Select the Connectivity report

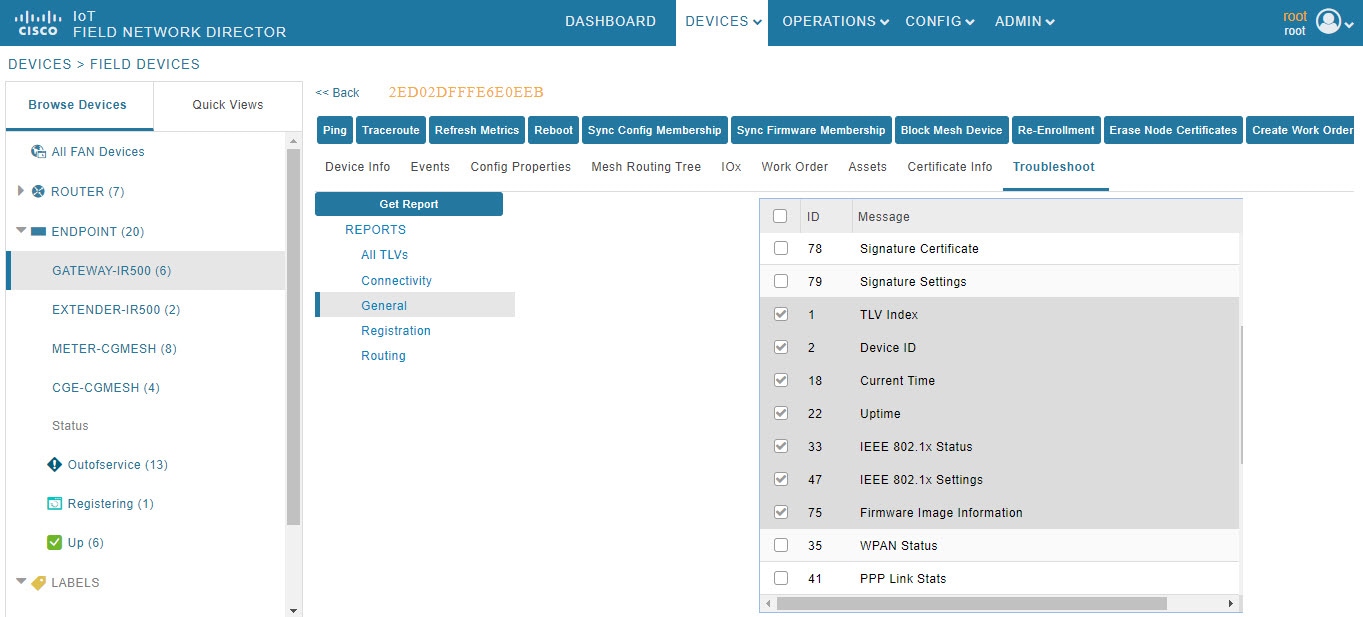click(x=397, y=281)
